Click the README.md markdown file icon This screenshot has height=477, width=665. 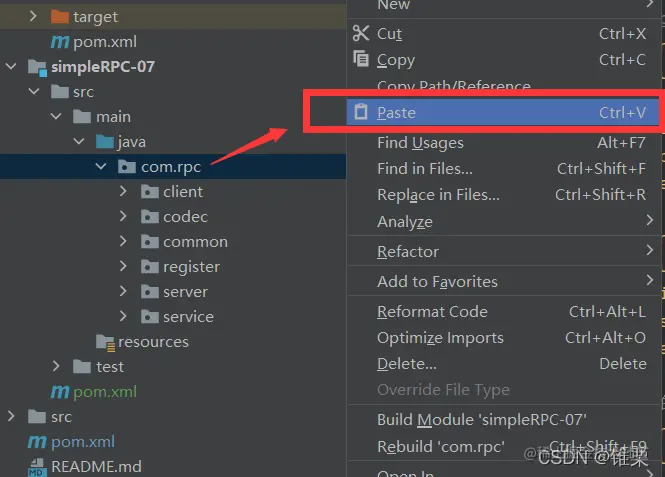tap(37, 467)
